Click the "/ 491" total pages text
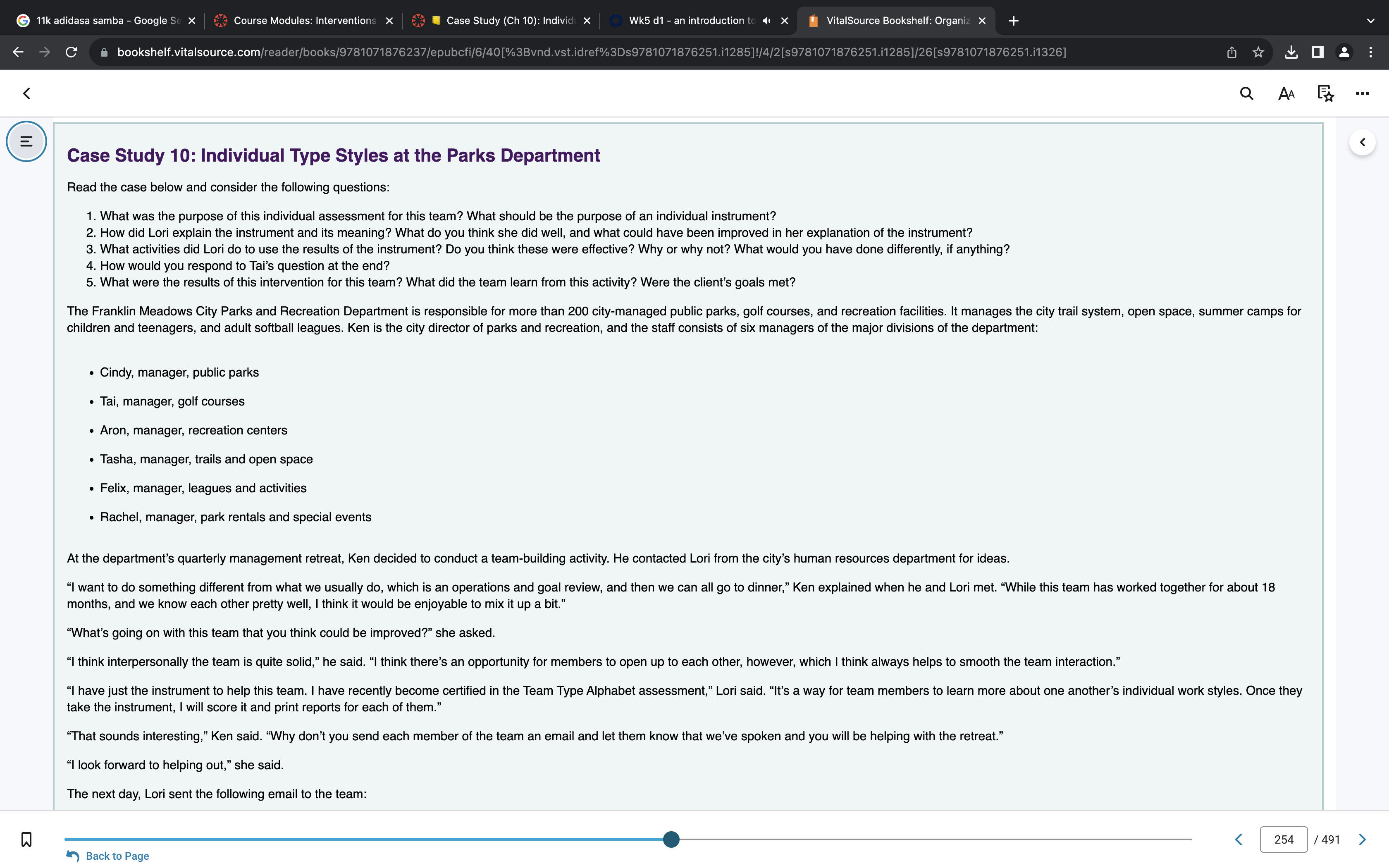 coord(1327,839)
